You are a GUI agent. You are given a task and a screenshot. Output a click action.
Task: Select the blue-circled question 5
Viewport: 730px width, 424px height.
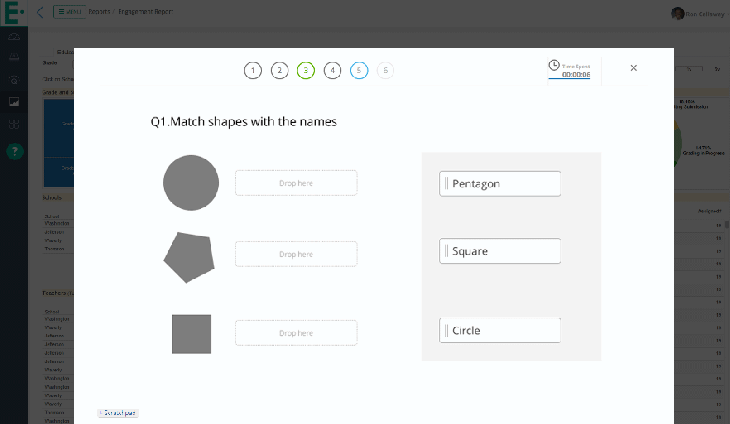359,70
